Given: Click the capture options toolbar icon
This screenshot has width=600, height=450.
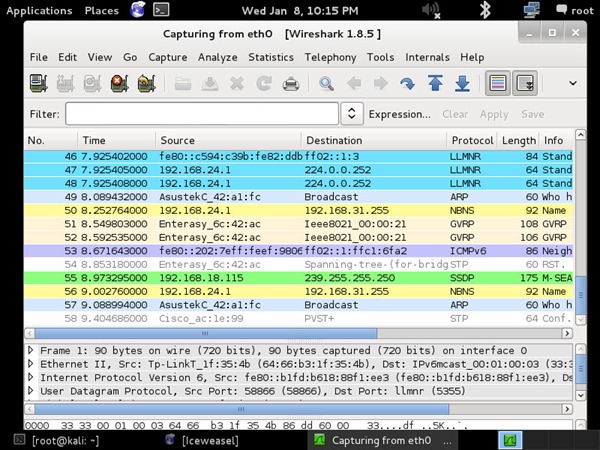Looking at the screenshot, I should click(x=65, y=83).
